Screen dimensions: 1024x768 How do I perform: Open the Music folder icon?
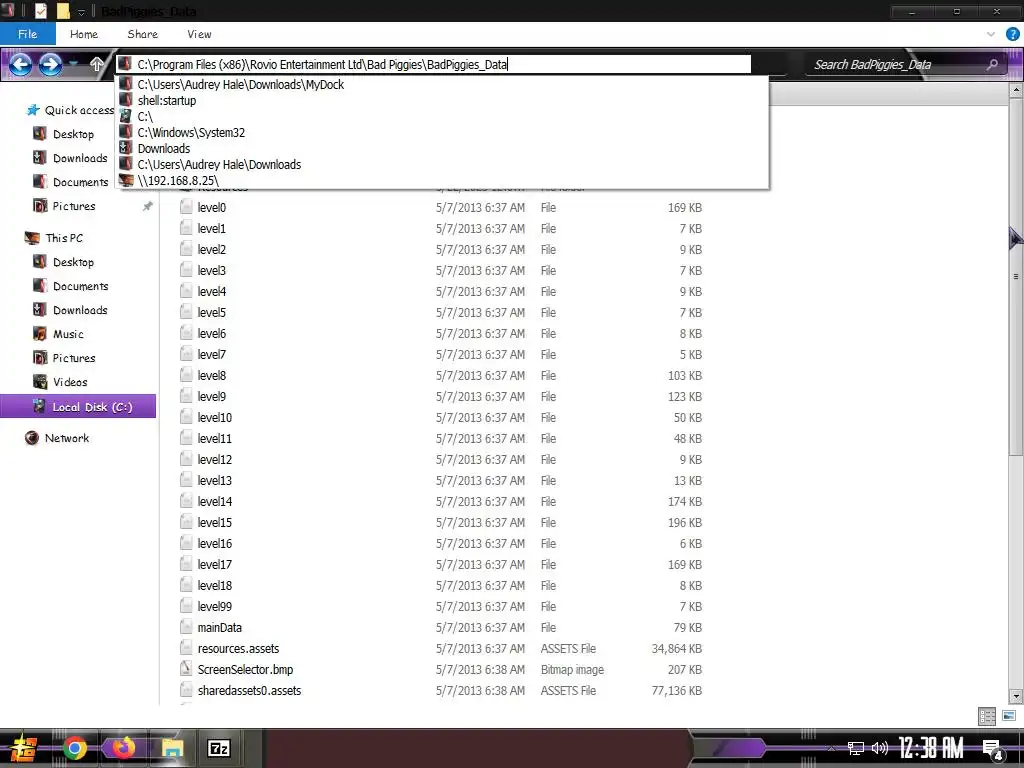tap(40, 334)
